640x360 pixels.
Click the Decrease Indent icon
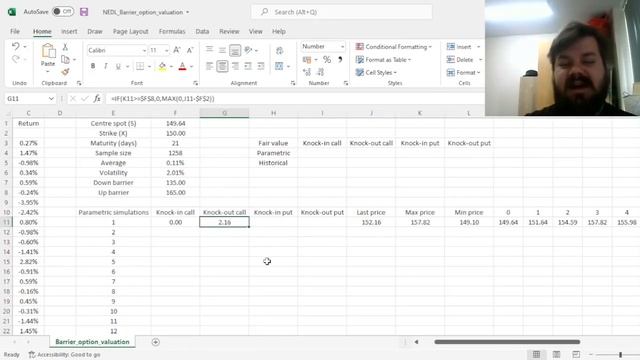click(x=248, y=66)
